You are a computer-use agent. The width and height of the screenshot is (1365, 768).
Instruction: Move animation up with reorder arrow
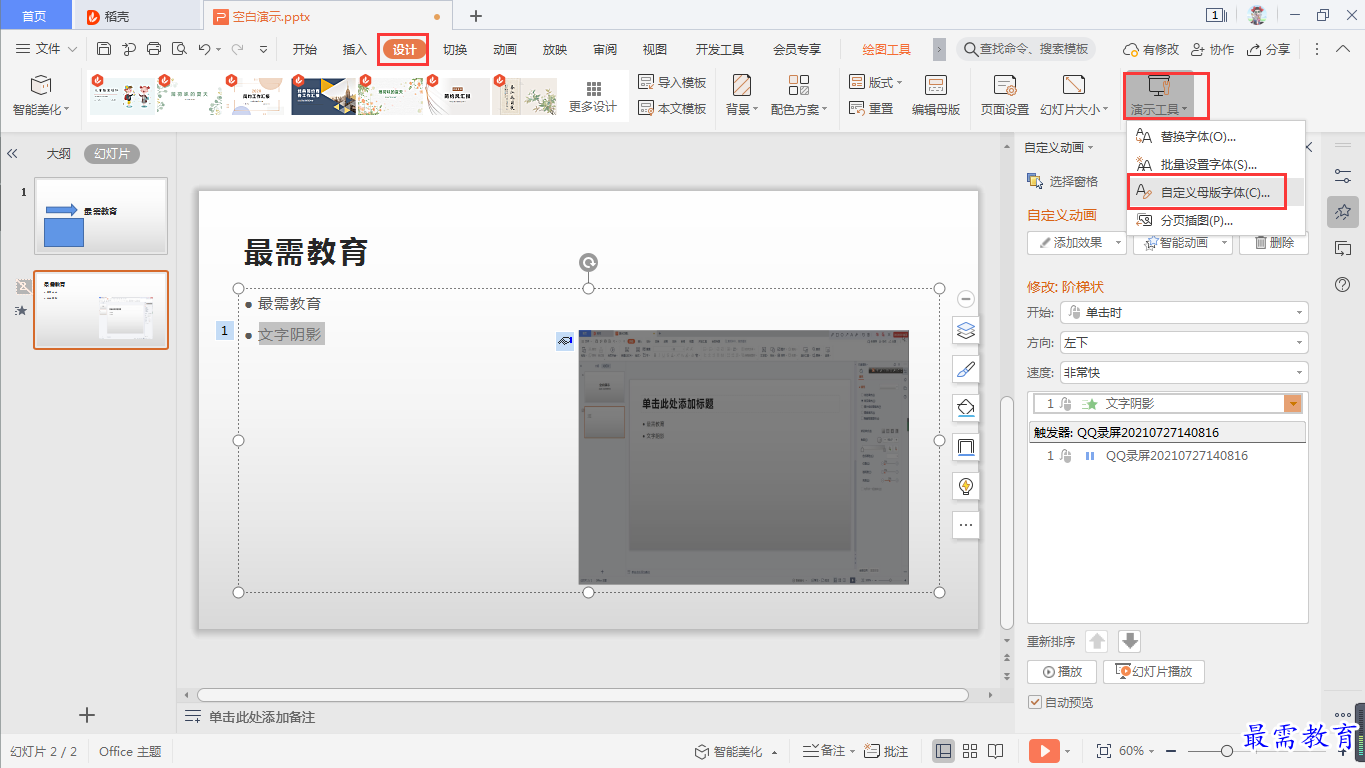pos(1097,642)
